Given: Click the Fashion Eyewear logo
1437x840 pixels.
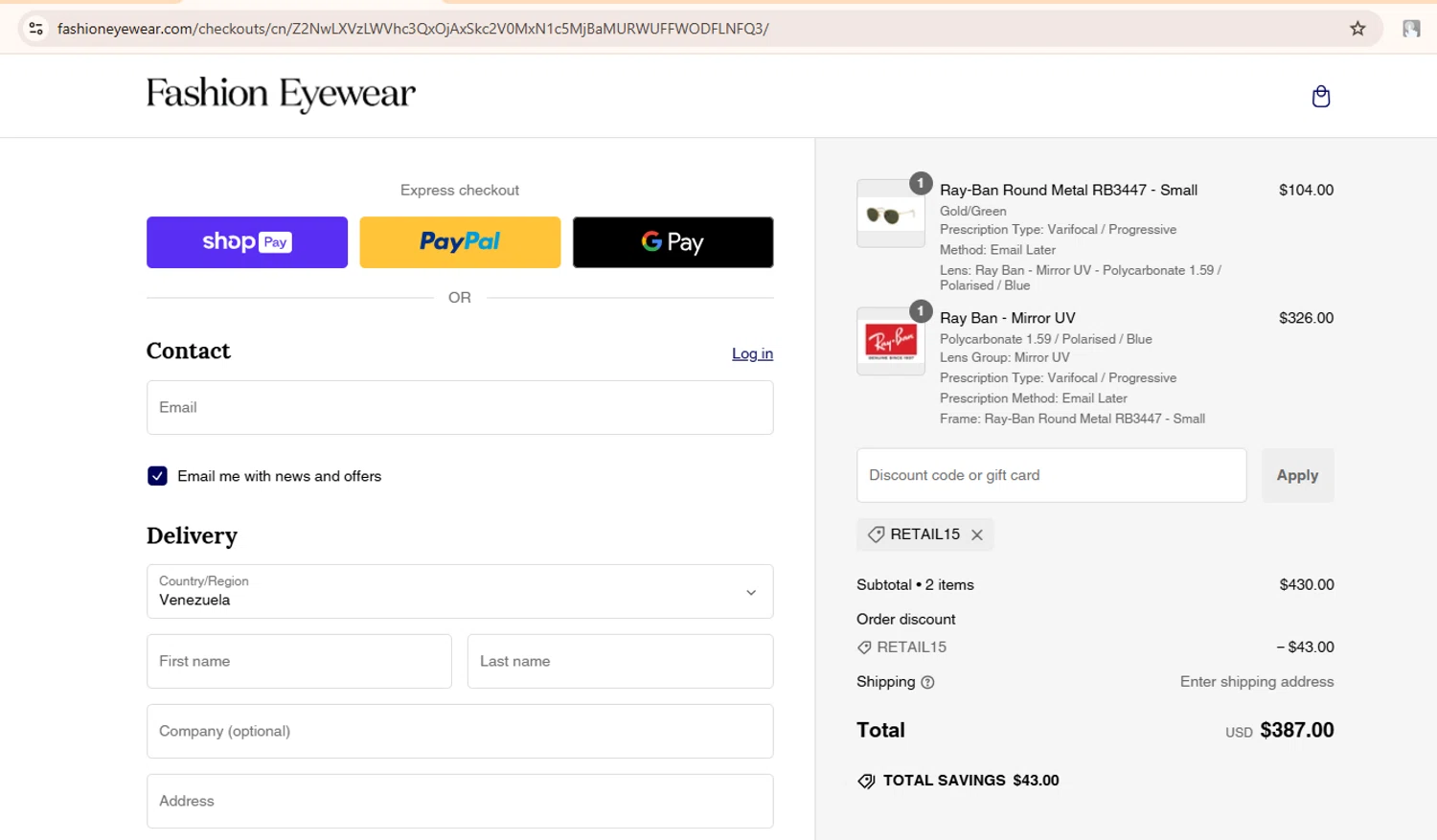Looking at the screenshot, I should pyautogui.click(x=281, y=94).
